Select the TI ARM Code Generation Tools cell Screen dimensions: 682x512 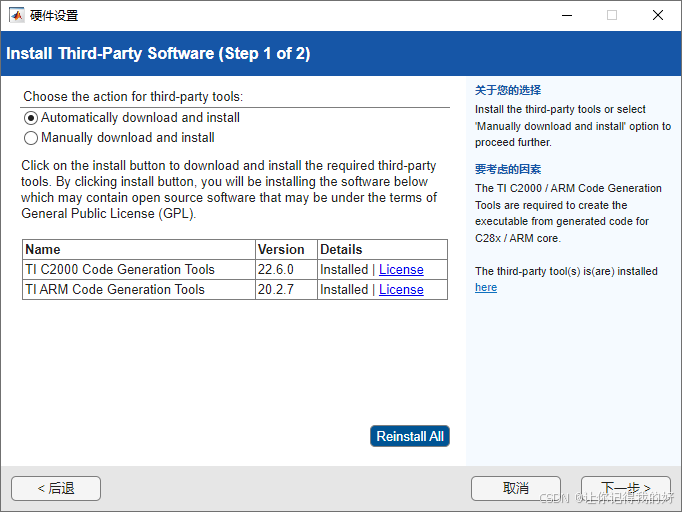139,290
